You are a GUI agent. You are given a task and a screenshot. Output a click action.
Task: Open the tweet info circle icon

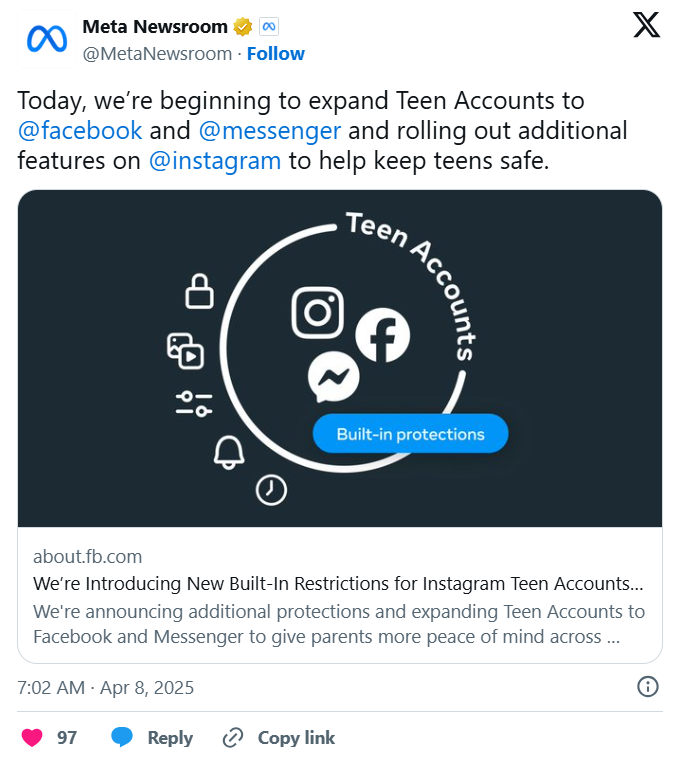click(647, 686)
